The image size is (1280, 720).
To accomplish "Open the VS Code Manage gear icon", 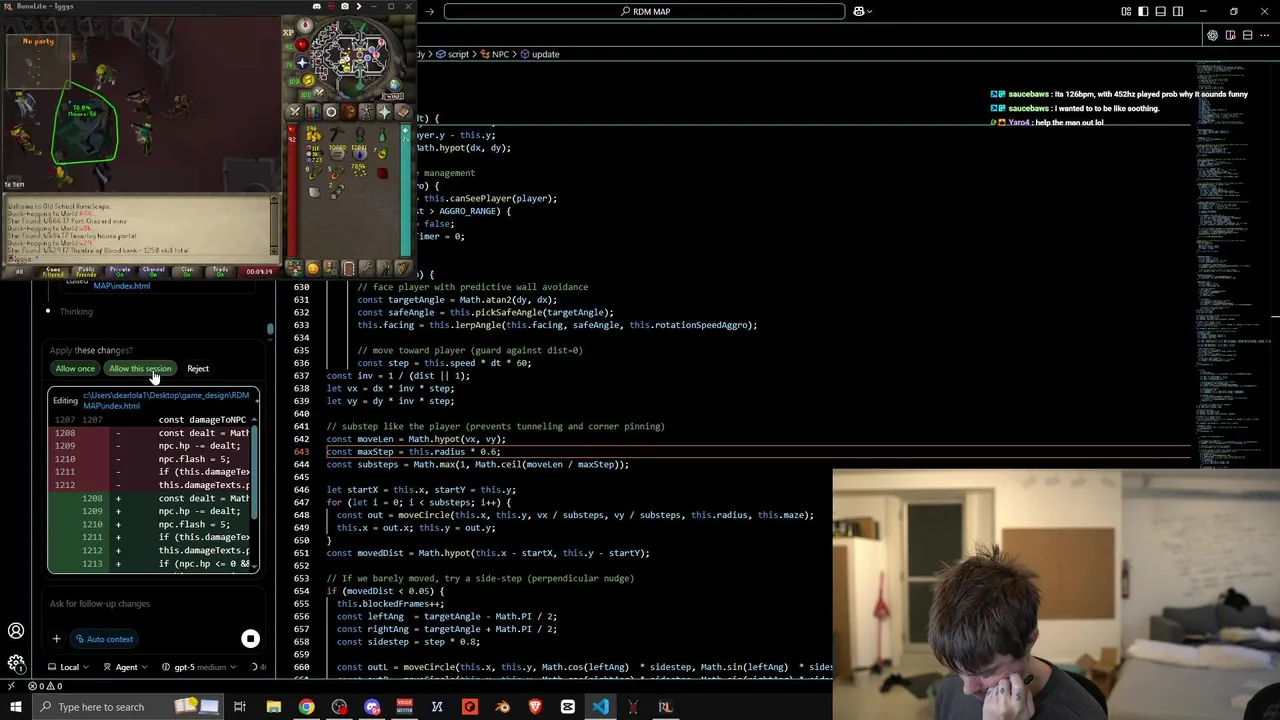I will [16, 663].
